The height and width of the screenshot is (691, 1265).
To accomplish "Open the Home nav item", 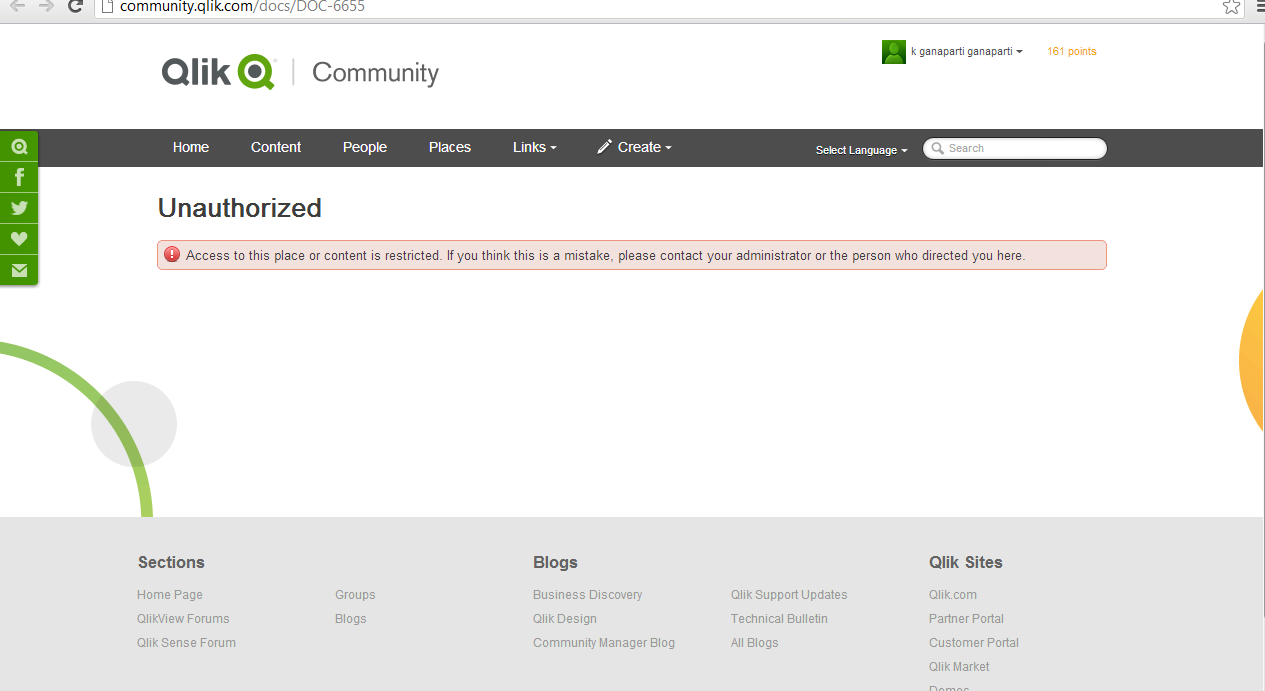I will 191,147.
